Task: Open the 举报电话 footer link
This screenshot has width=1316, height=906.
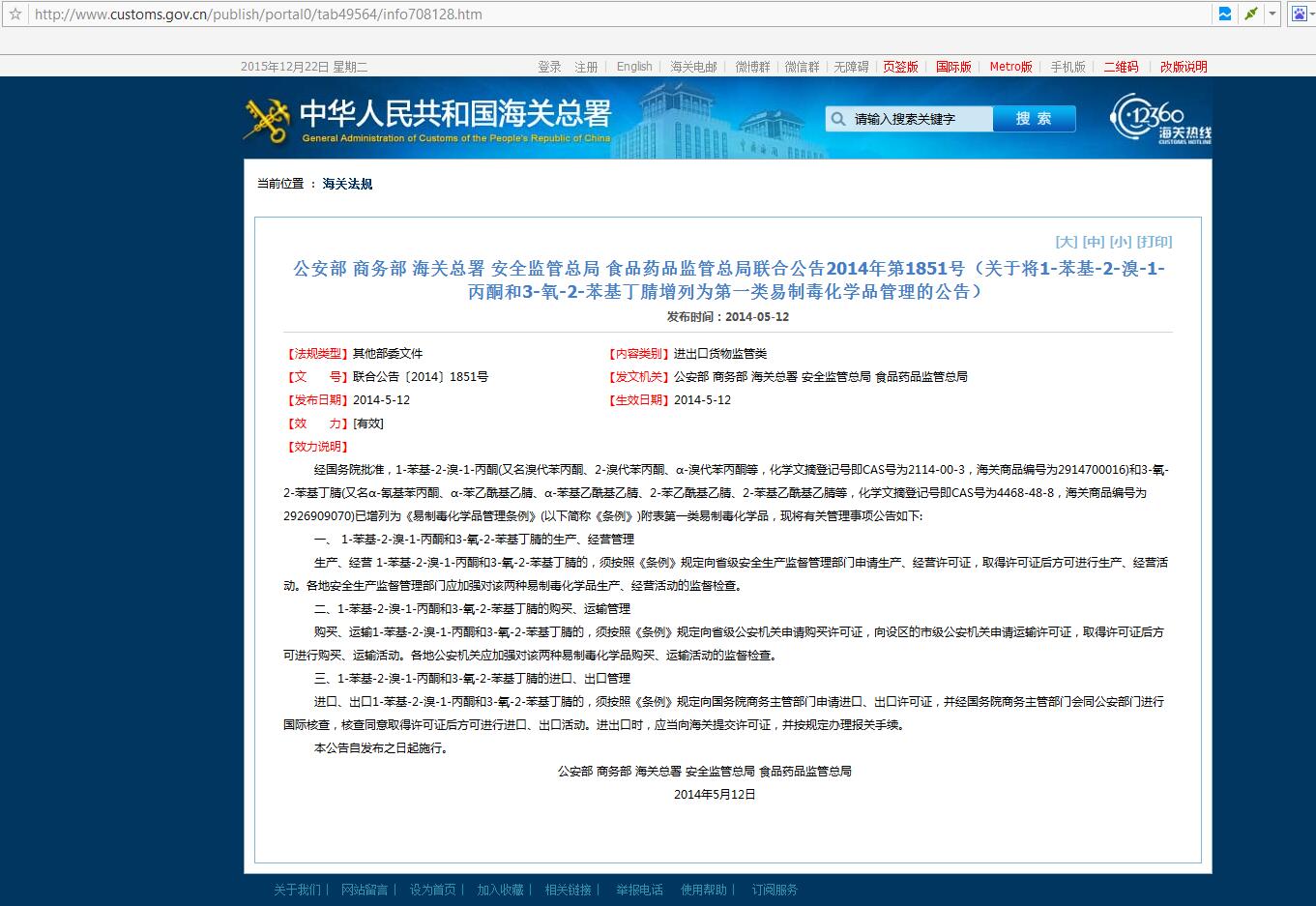Action: point(639,890)
